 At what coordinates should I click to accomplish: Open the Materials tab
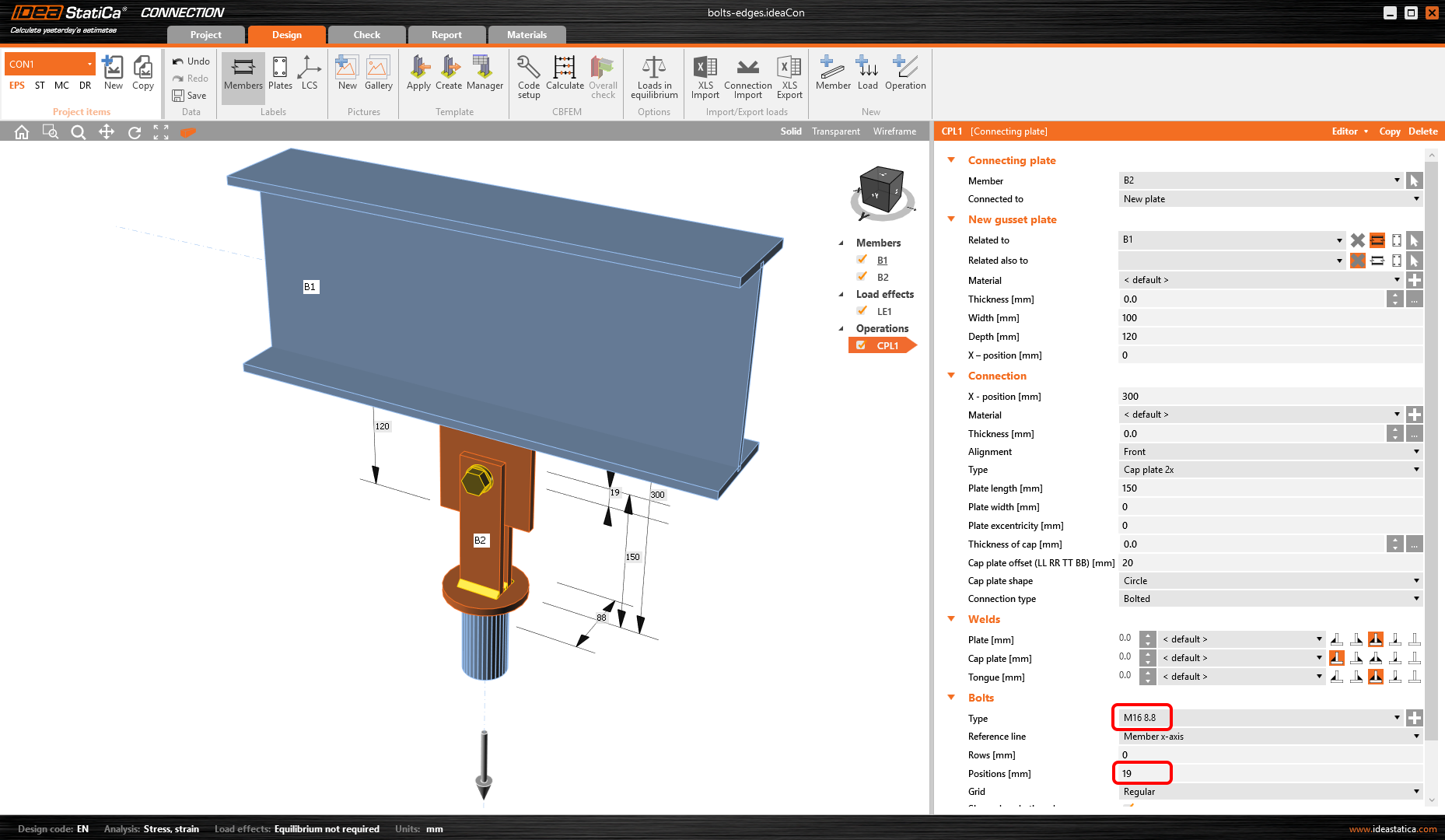pyautogui.click(x=527, y=35)
